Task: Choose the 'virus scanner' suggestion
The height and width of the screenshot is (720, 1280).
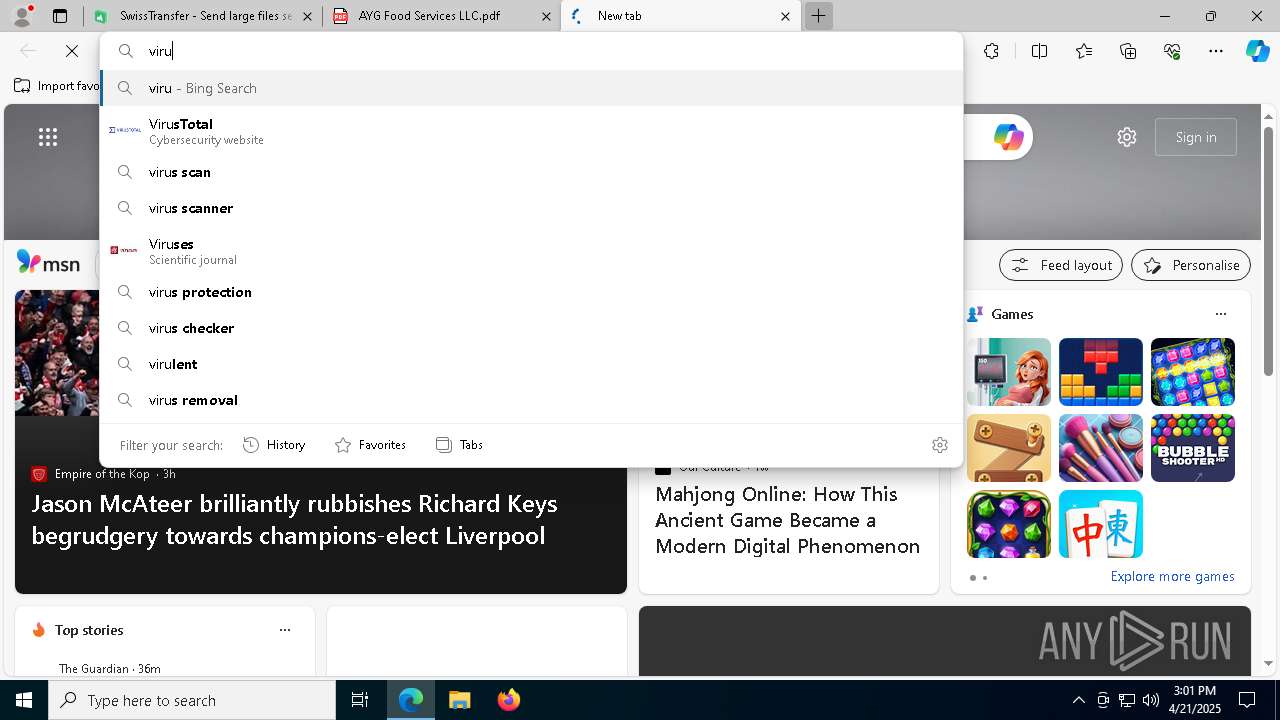Action: (531, 208)
